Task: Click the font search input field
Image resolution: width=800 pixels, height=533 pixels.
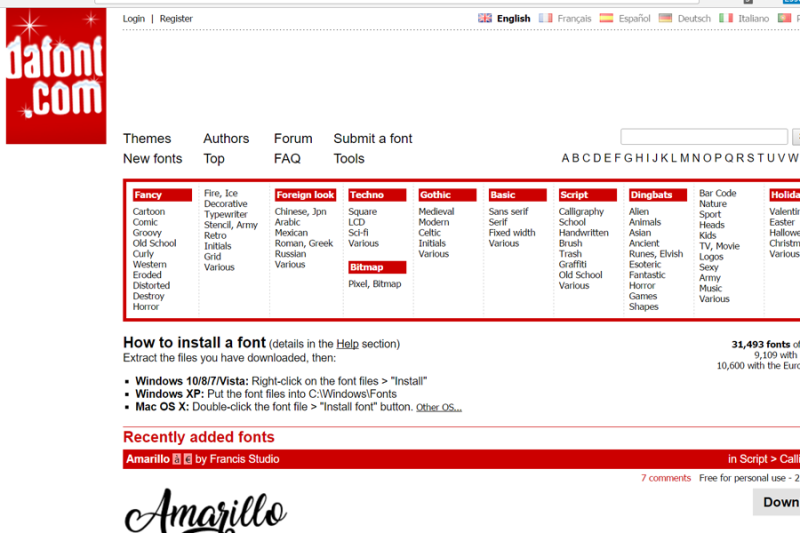Action: coord(704,137)
